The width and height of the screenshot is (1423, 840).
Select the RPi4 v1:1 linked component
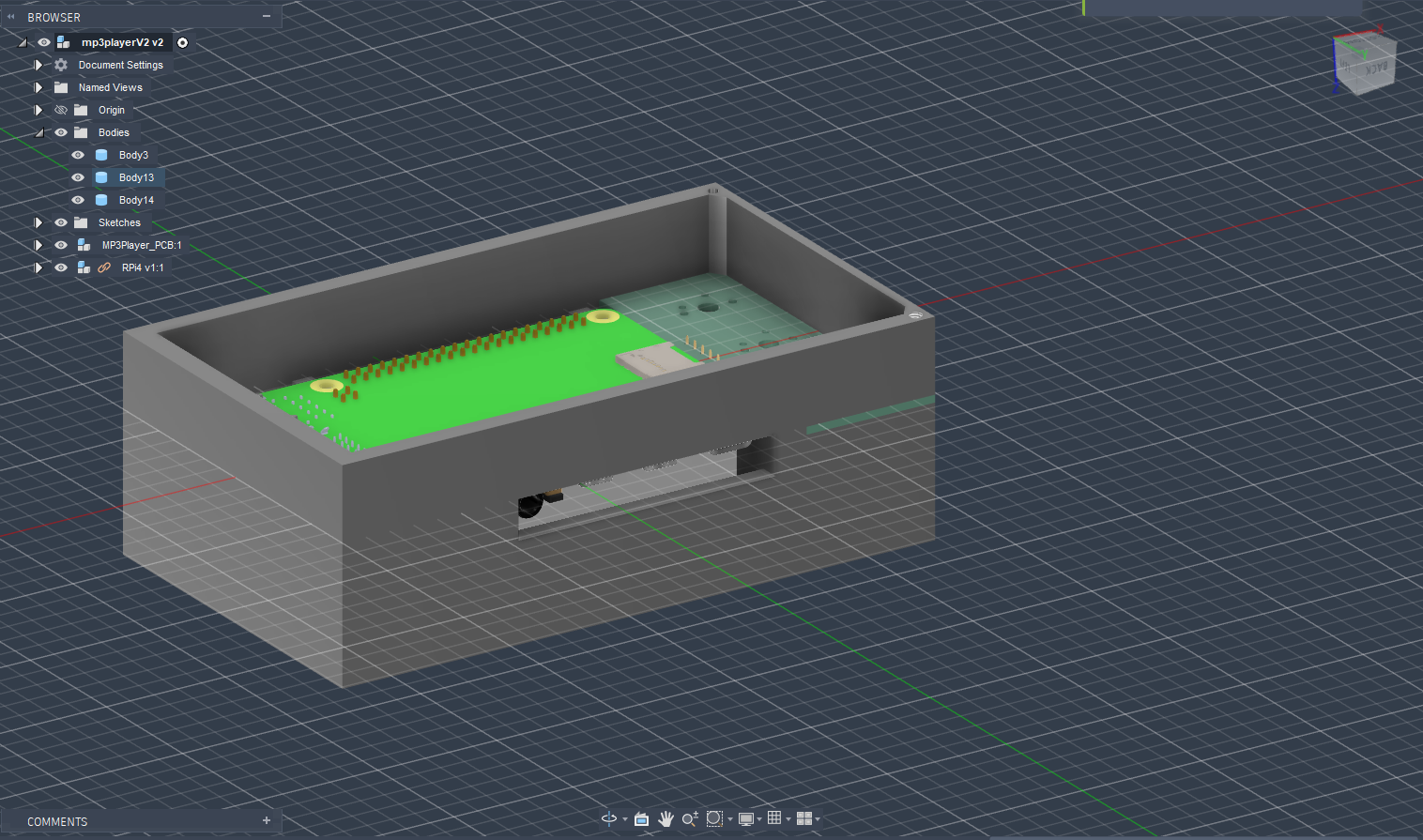tap(142, 267)
